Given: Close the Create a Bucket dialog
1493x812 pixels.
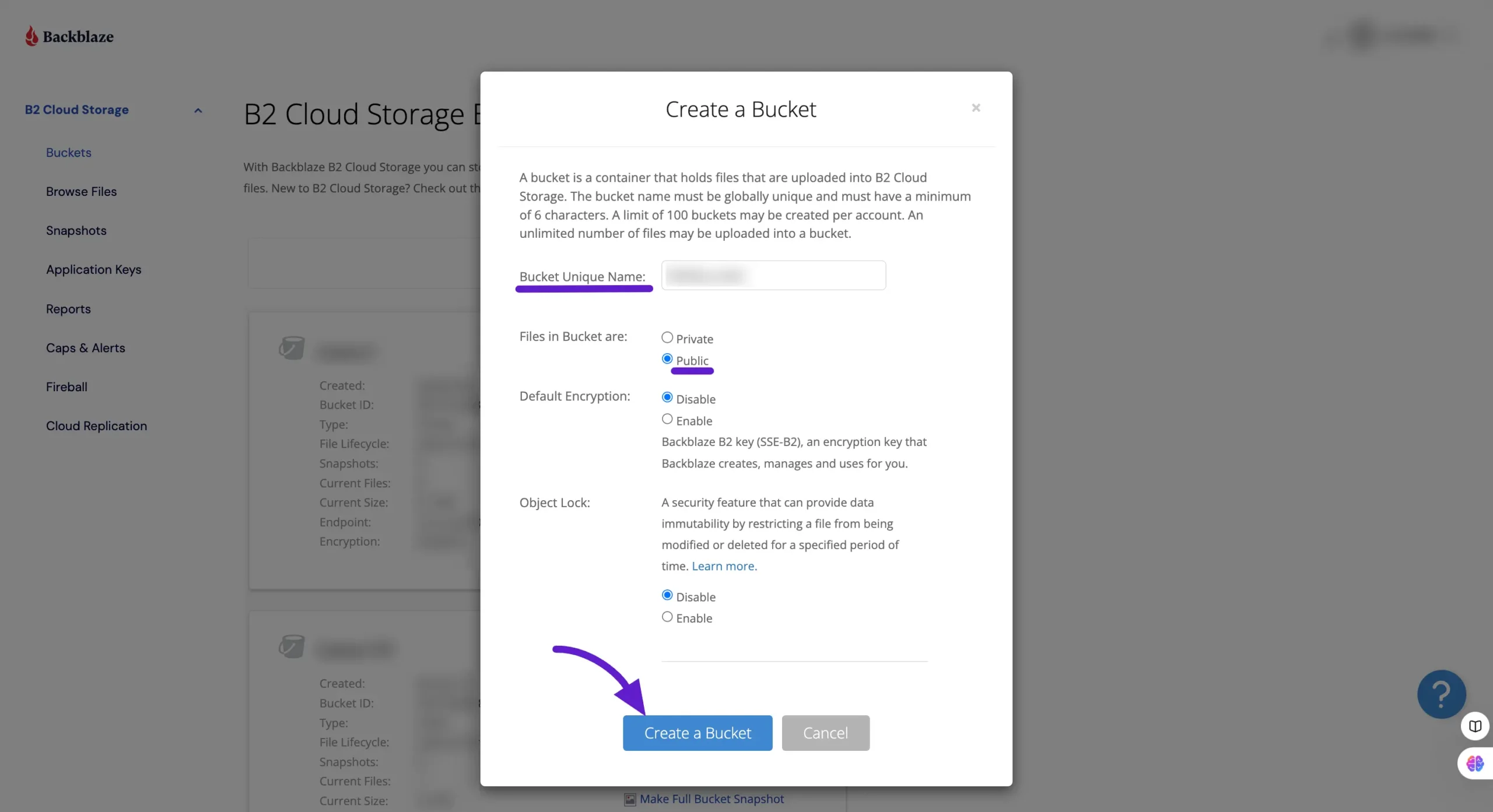Looking at the screenshot, I should 976,108.
